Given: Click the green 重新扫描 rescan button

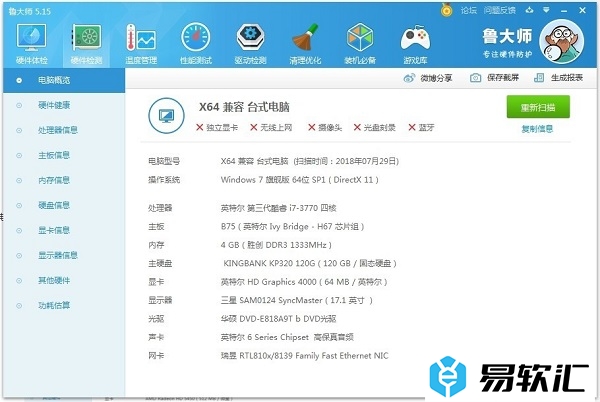Looking at the screenshot, I should click(538, 107).
